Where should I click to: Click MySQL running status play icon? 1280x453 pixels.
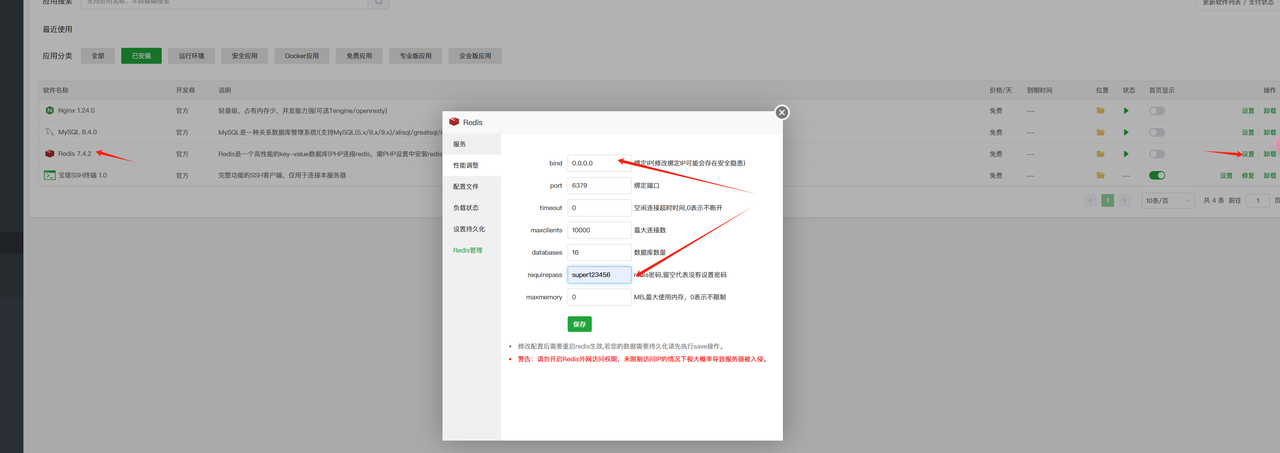pos(1126,132)
